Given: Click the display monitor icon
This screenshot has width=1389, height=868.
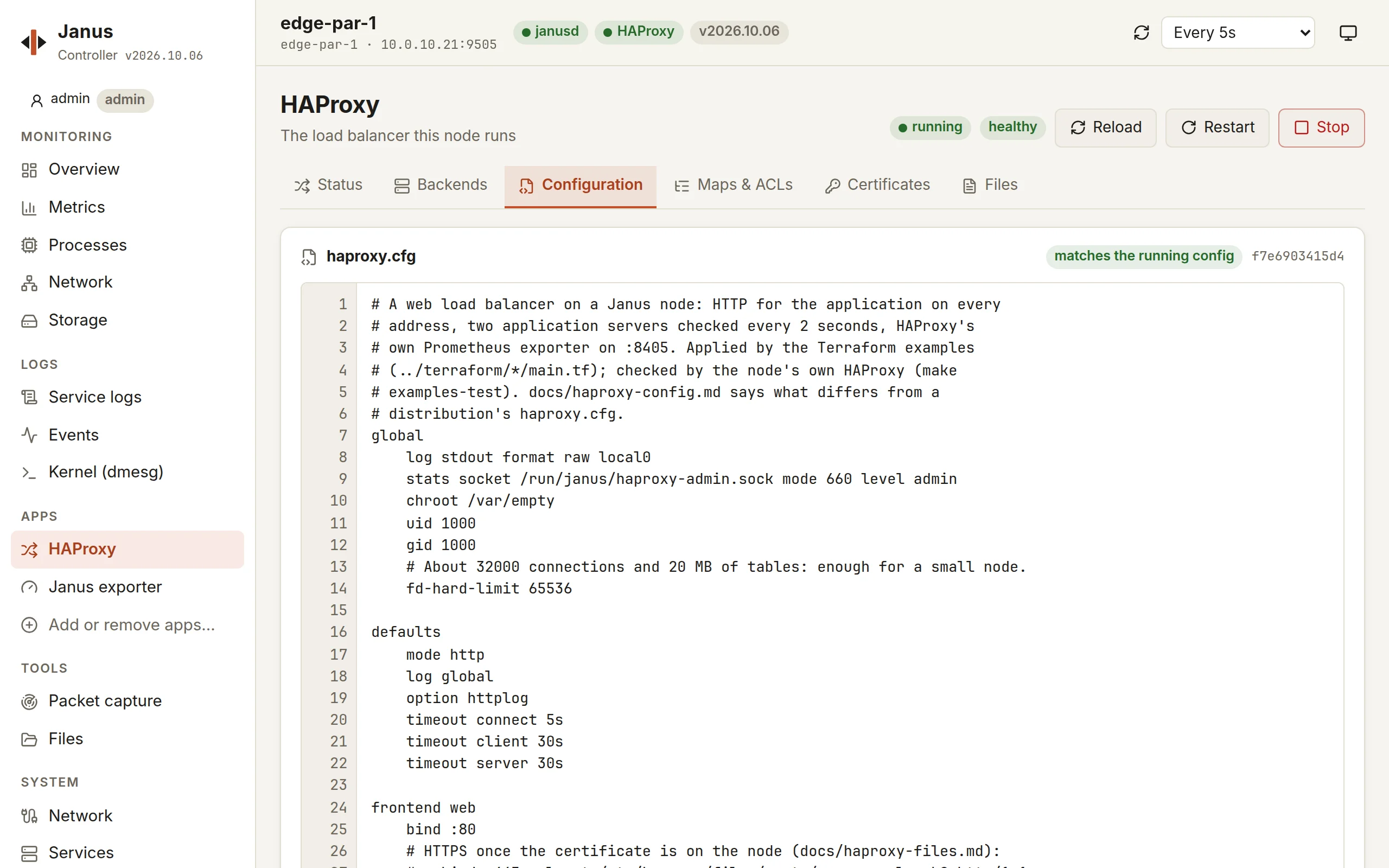Looking at the screenshot, I should 1348,33.
